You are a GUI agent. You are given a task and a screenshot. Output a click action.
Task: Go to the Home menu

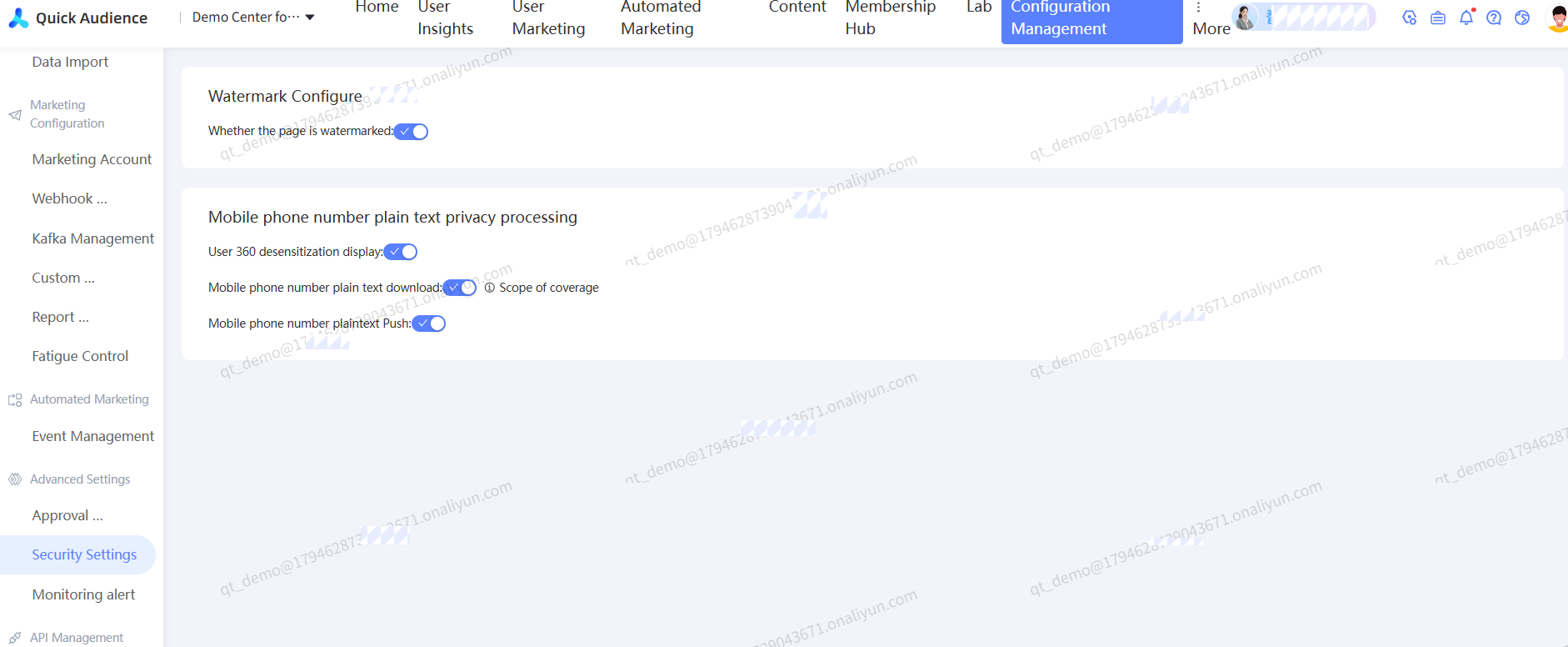tap(377, 7)
